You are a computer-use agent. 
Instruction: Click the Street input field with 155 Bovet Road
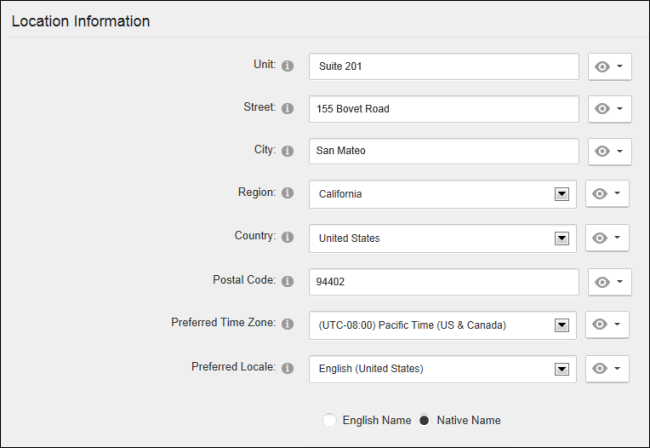point(444,109)
